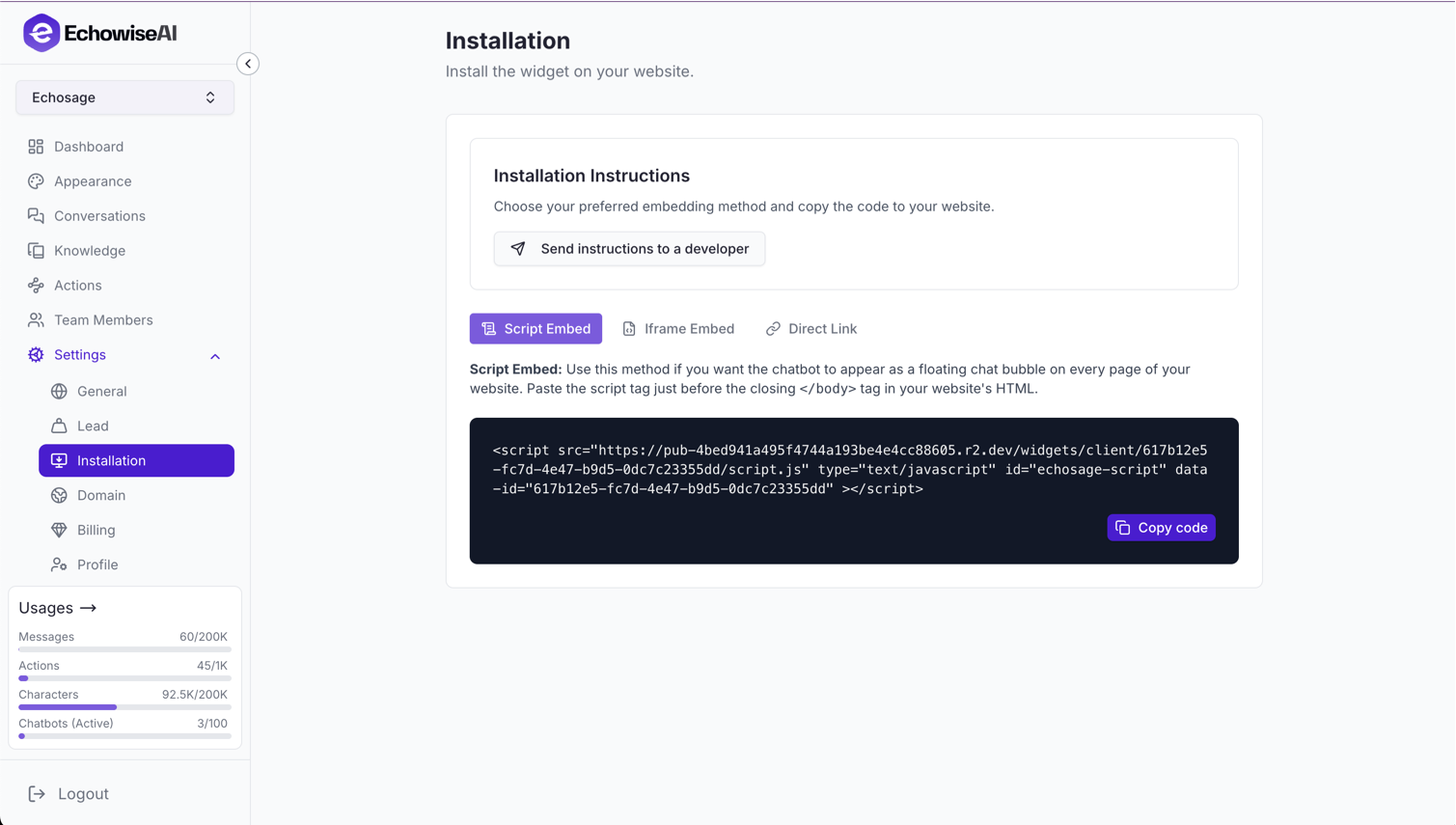Open the Dashboard grid icon

pos(36,147)
